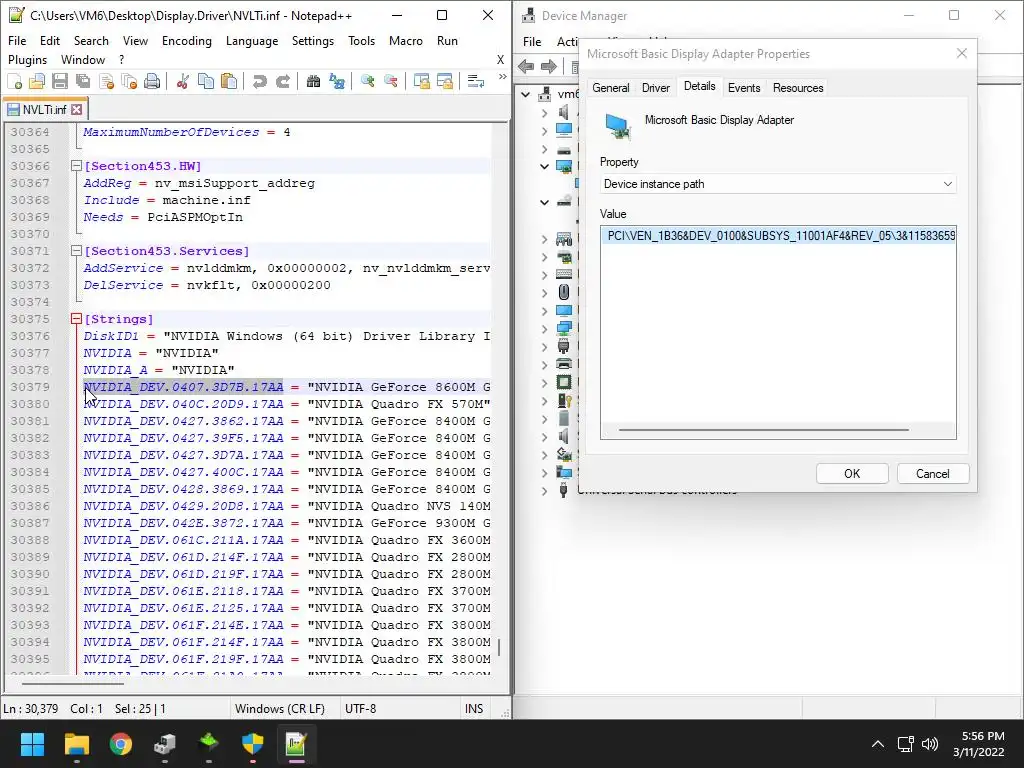1024x768 pixels.
Task: Print the document via the printer icon
Action: click(152, 82)
